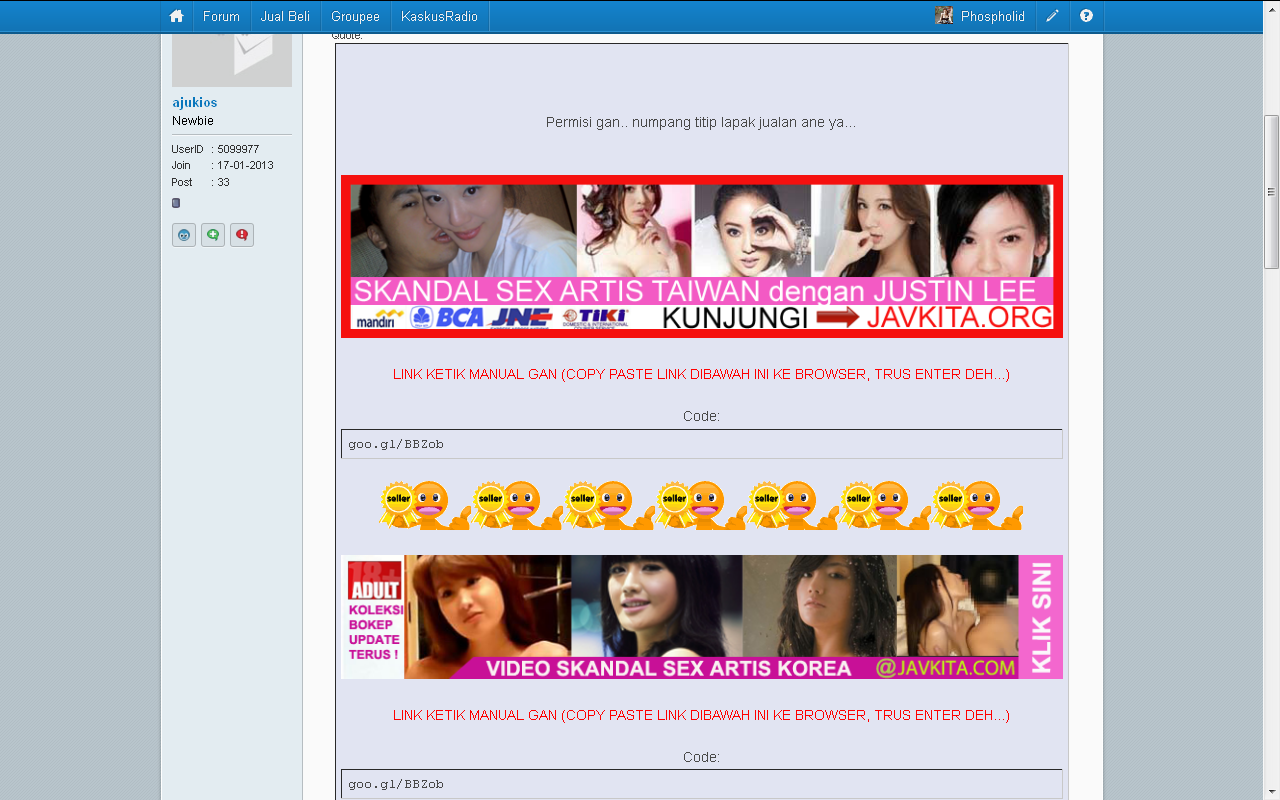Click the pink KLIK SINI banner image
Image resolution: width=1280 pixels, height=800 pixels.
[x=701, y=617]
